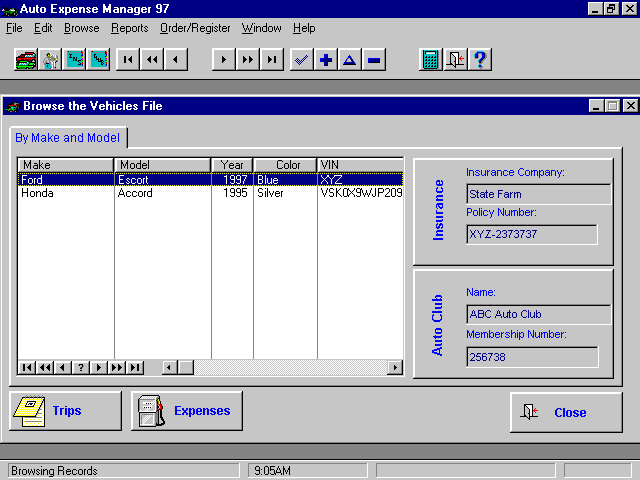Jump to first record in toolbar
This screenshot has height=480, width=640.
coord(127,60)
